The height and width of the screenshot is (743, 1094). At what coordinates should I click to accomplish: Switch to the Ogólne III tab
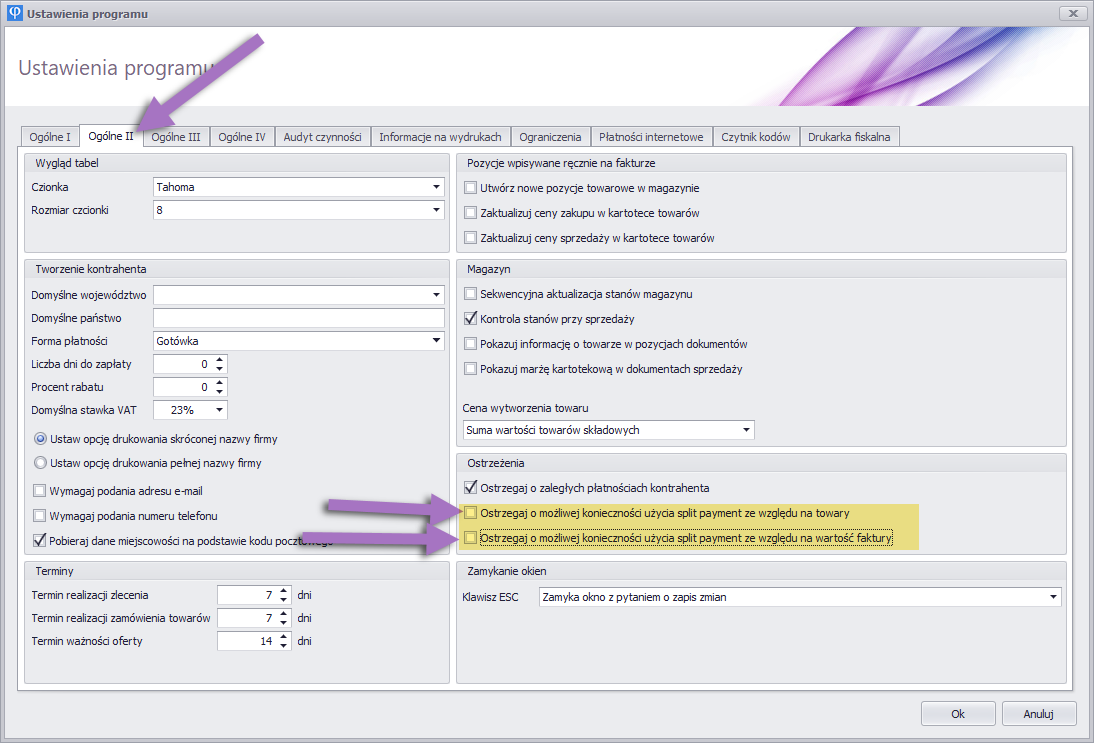[x=176, y=137]
